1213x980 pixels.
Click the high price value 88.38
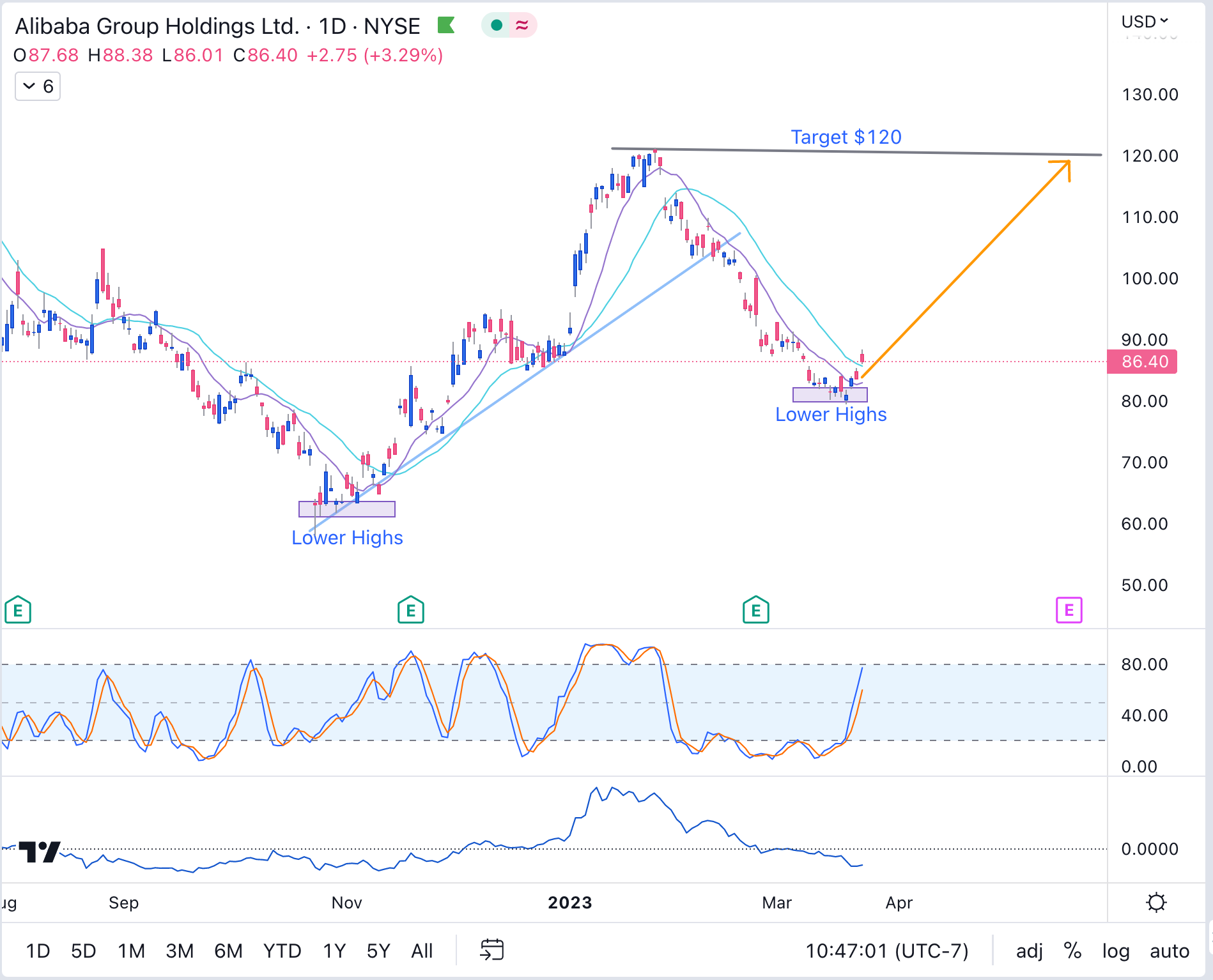pos(128,55)
